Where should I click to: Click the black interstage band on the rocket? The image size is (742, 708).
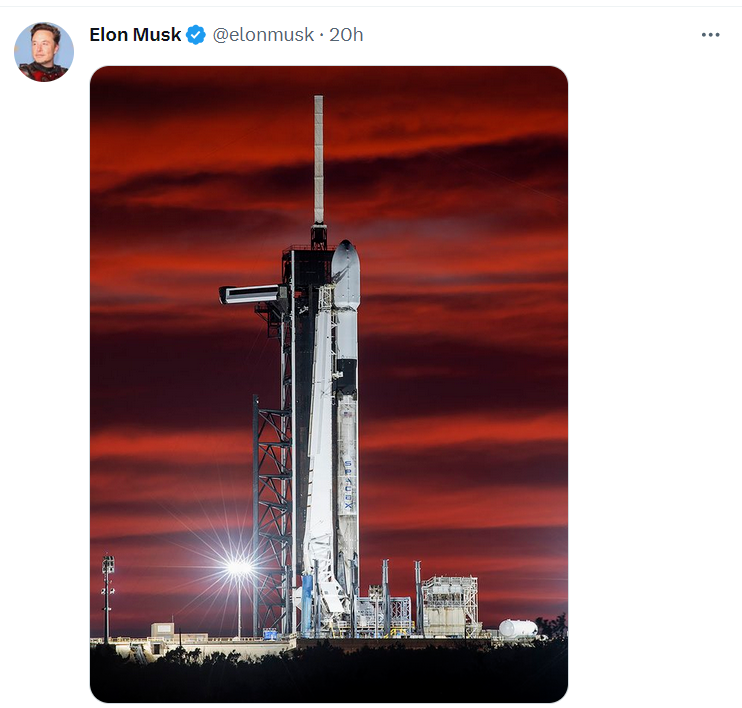(346, 373)
